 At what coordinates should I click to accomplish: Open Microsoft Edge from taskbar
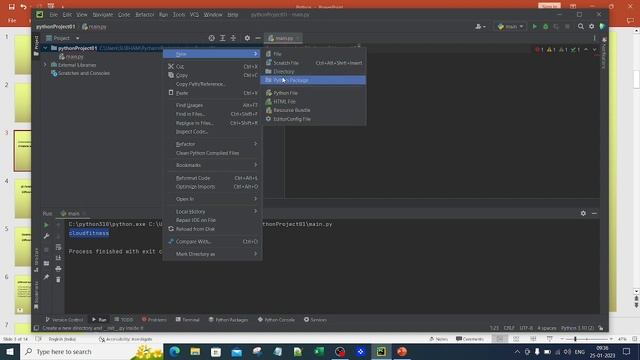click(175, 351)
